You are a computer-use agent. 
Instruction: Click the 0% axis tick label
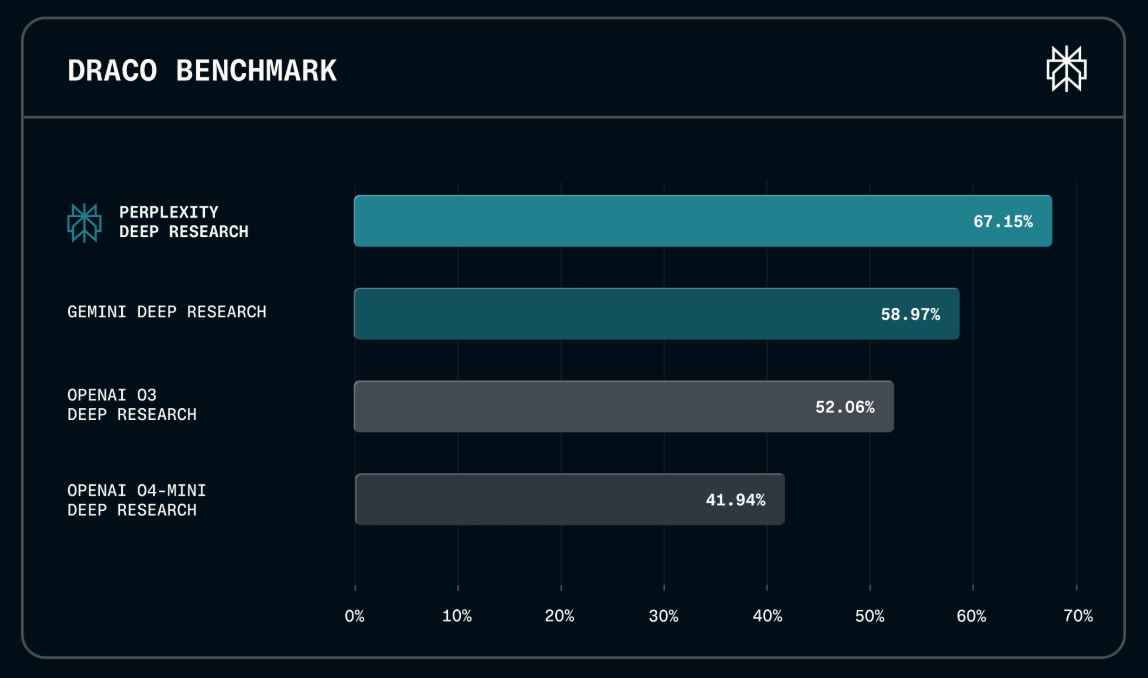click(x=355, y=616)
